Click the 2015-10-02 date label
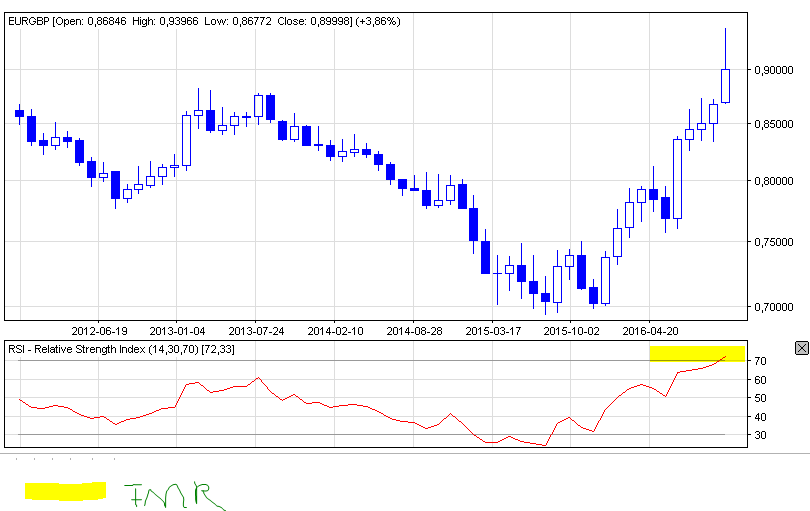The width and height of the screenshot is (810, 511). click(571, 330)
